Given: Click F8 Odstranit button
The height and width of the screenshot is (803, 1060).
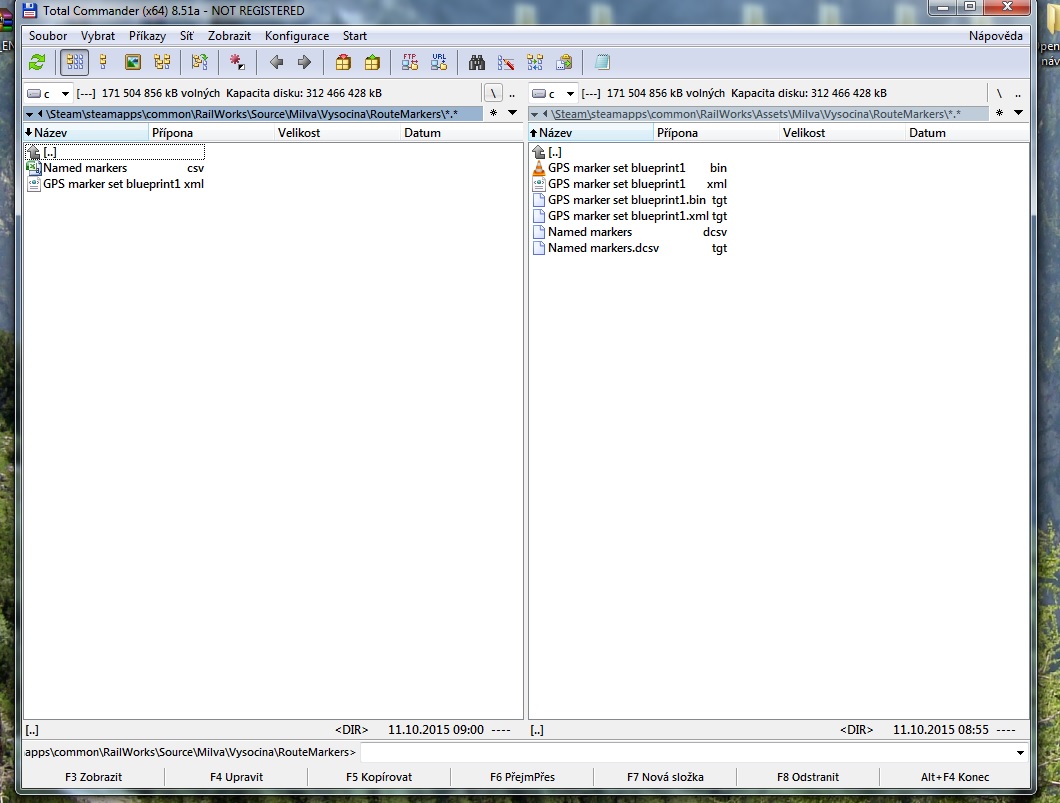Looking at the screenshot, I should tap(808, 777).
